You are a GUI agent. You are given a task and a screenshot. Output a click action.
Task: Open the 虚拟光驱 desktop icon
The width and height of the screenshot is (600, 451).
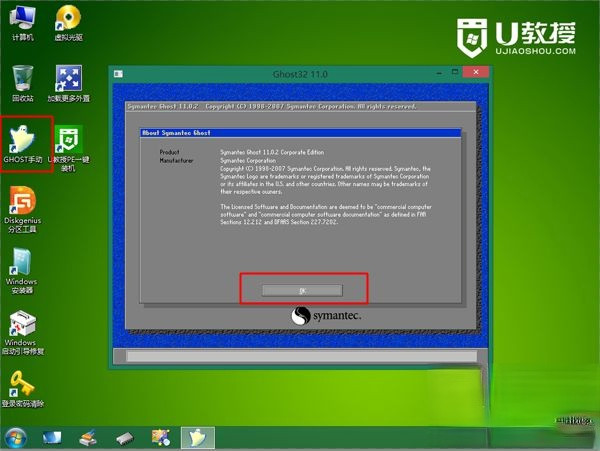(x=68, y=24)
